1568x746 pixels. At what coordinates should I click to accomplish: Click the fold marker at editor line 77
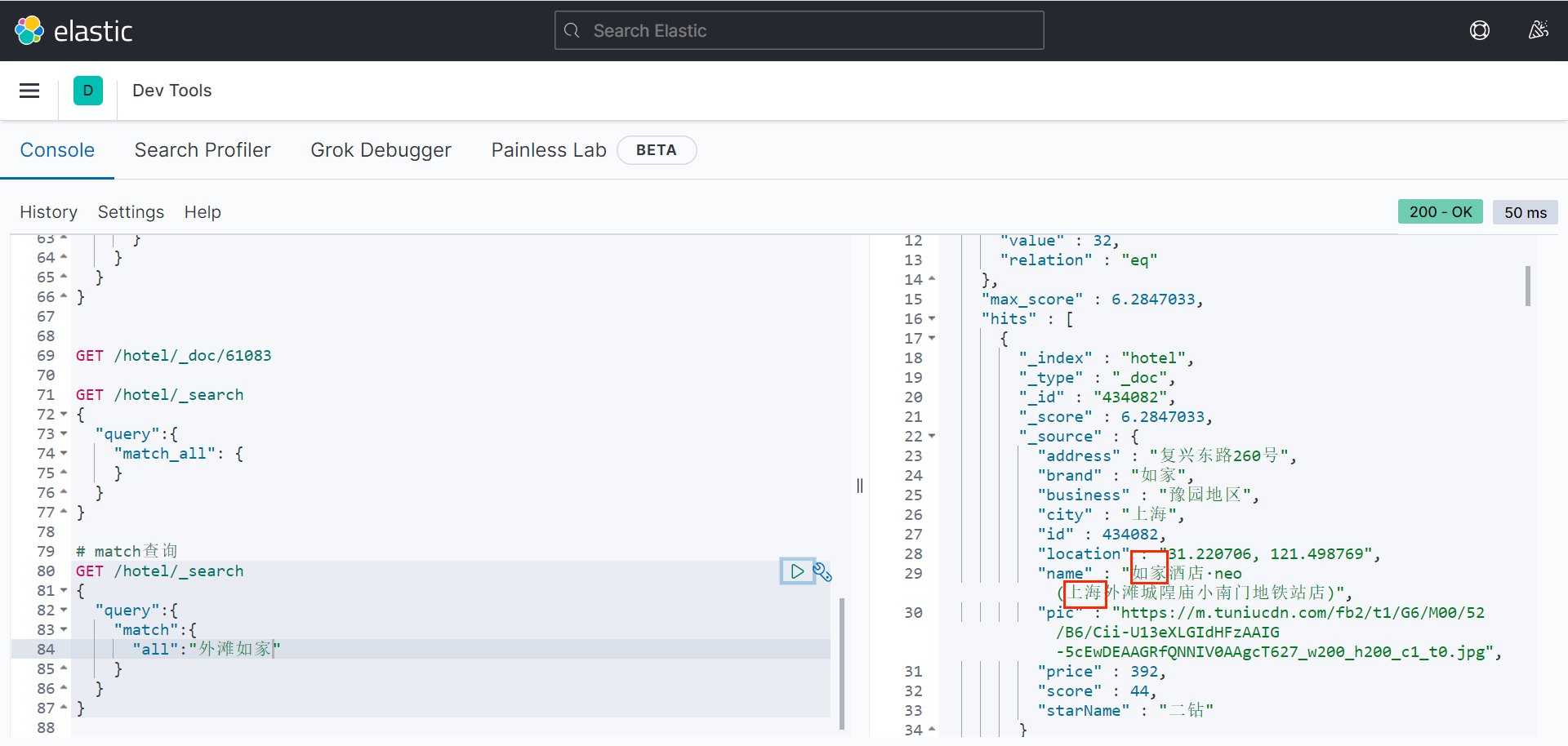[64, 513]
